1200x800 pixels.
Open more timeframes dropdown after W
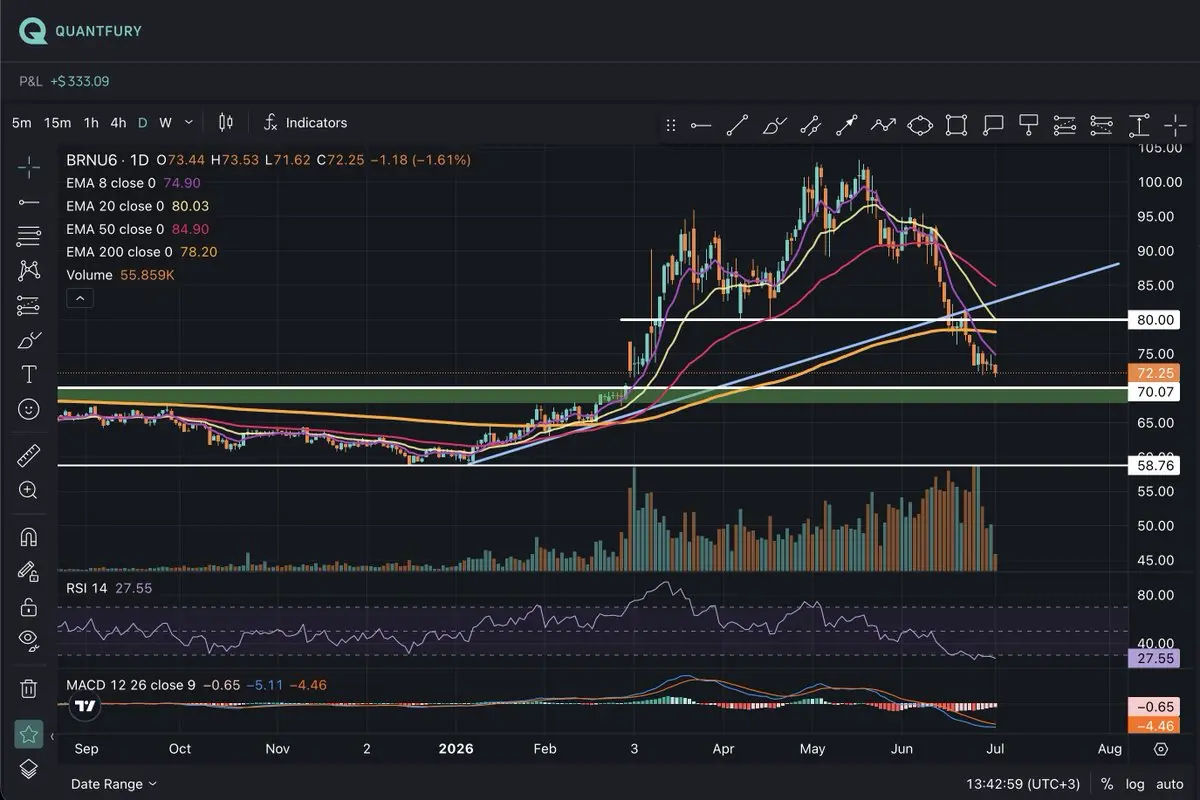click(x=189, y=122)
